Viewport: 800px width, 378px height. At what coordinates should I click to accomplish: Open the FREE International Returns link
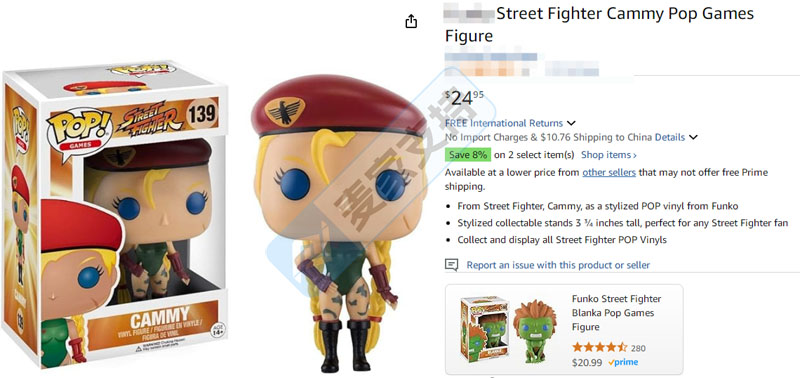click(x=504, y=123)
